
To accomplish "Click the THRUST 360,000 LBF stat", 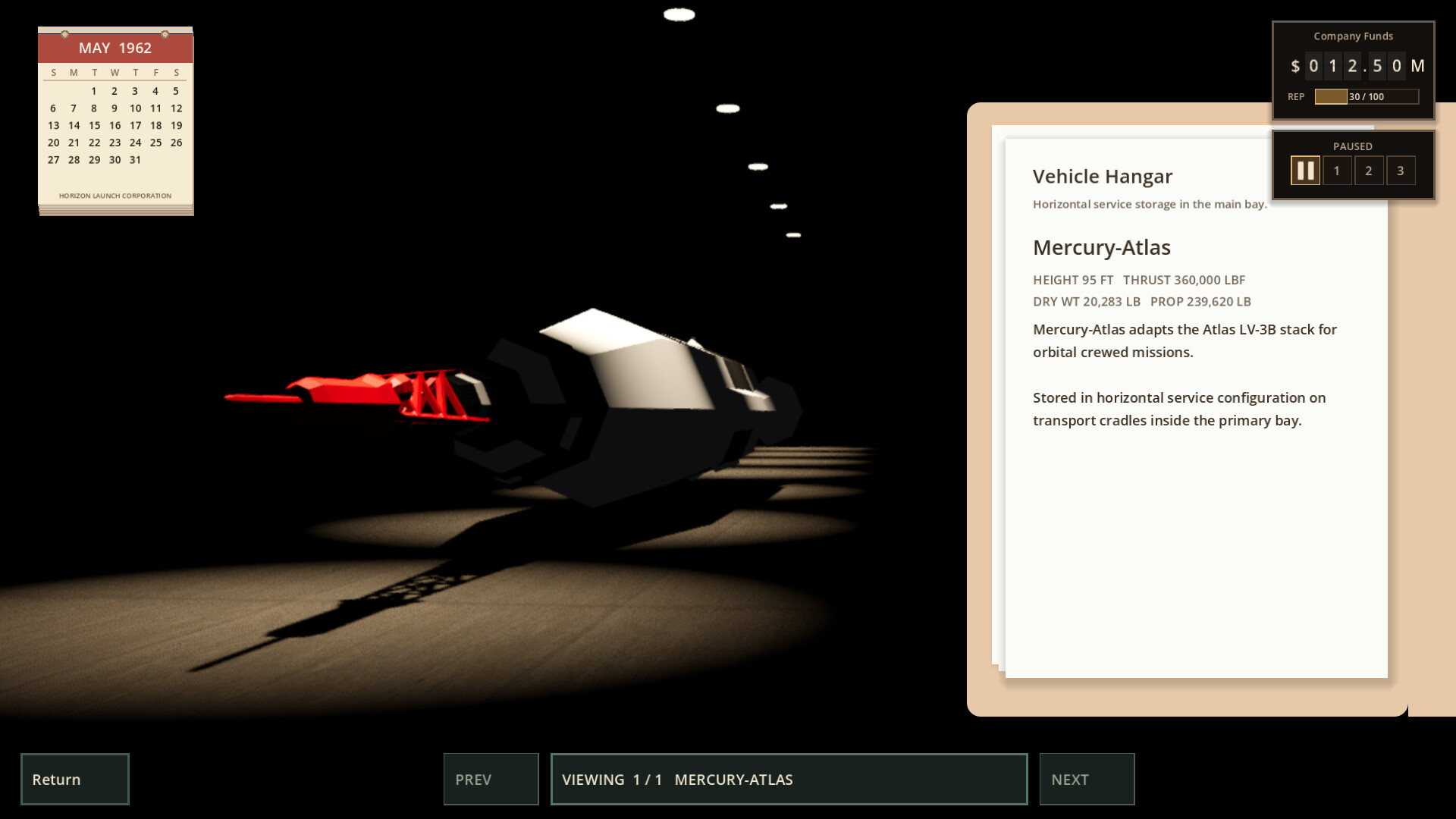I will coord(1184,280).
